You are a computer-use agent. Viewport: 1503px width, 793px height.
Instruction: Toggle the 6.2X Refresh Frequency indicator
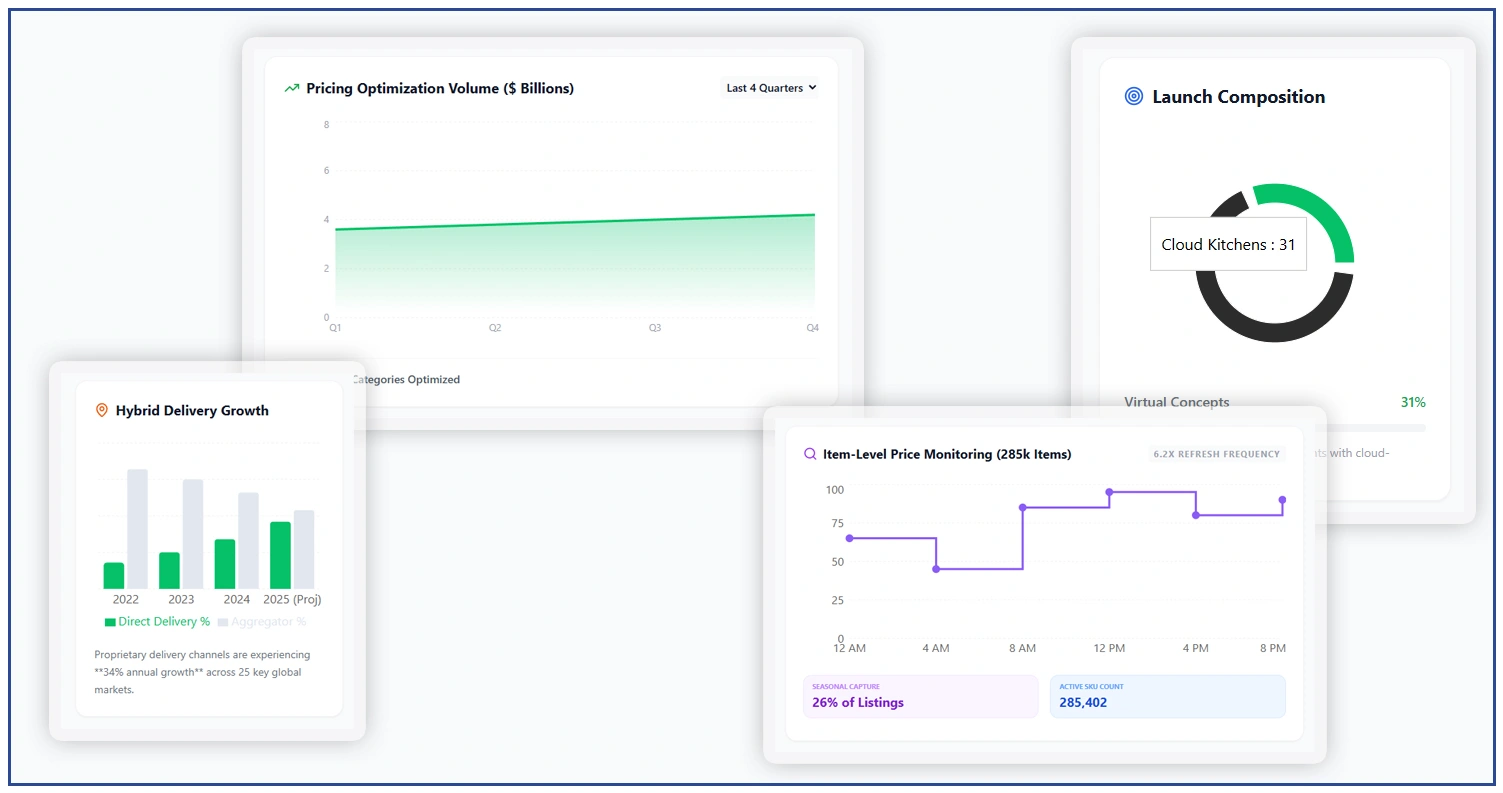(x=1216, y=453)
